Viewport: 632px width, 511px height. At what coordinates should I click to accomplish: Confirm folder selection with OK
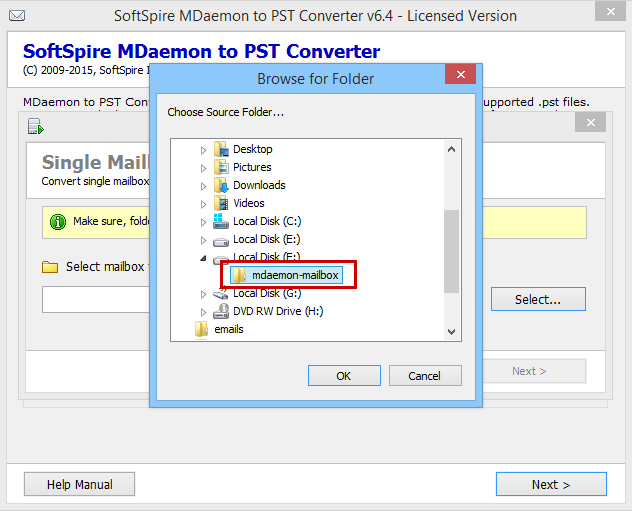click(344, 376)
